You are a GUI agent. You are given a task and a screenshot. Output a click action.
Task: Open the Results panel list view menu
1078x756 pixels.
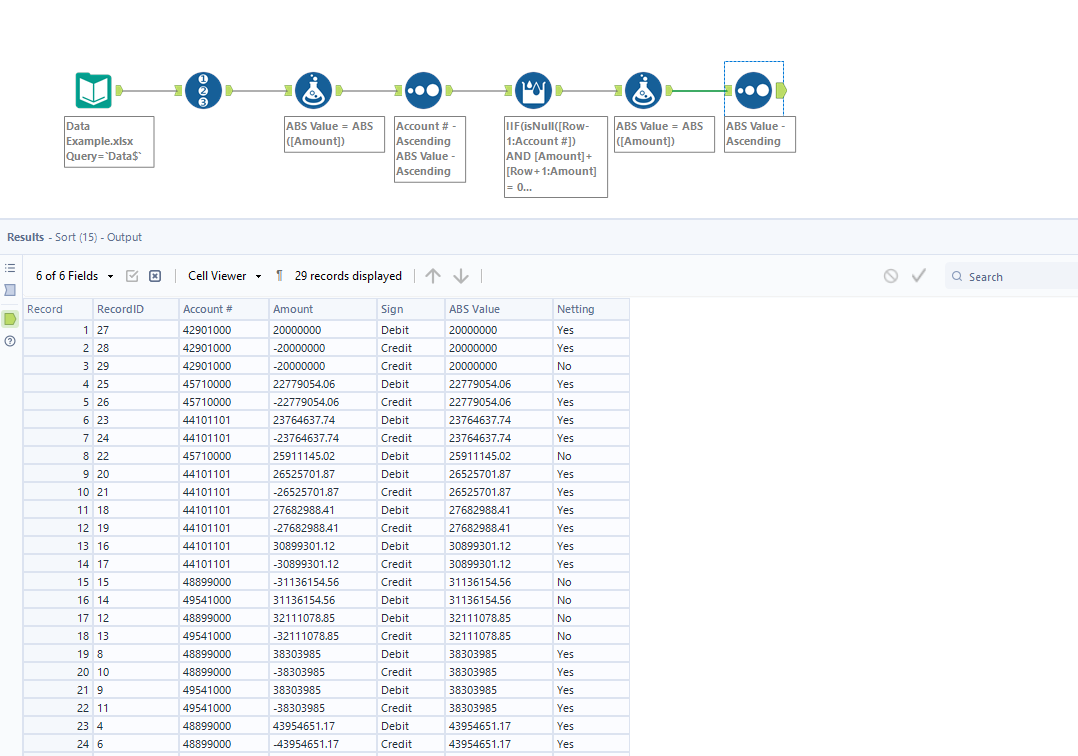(x=10, y=268)
